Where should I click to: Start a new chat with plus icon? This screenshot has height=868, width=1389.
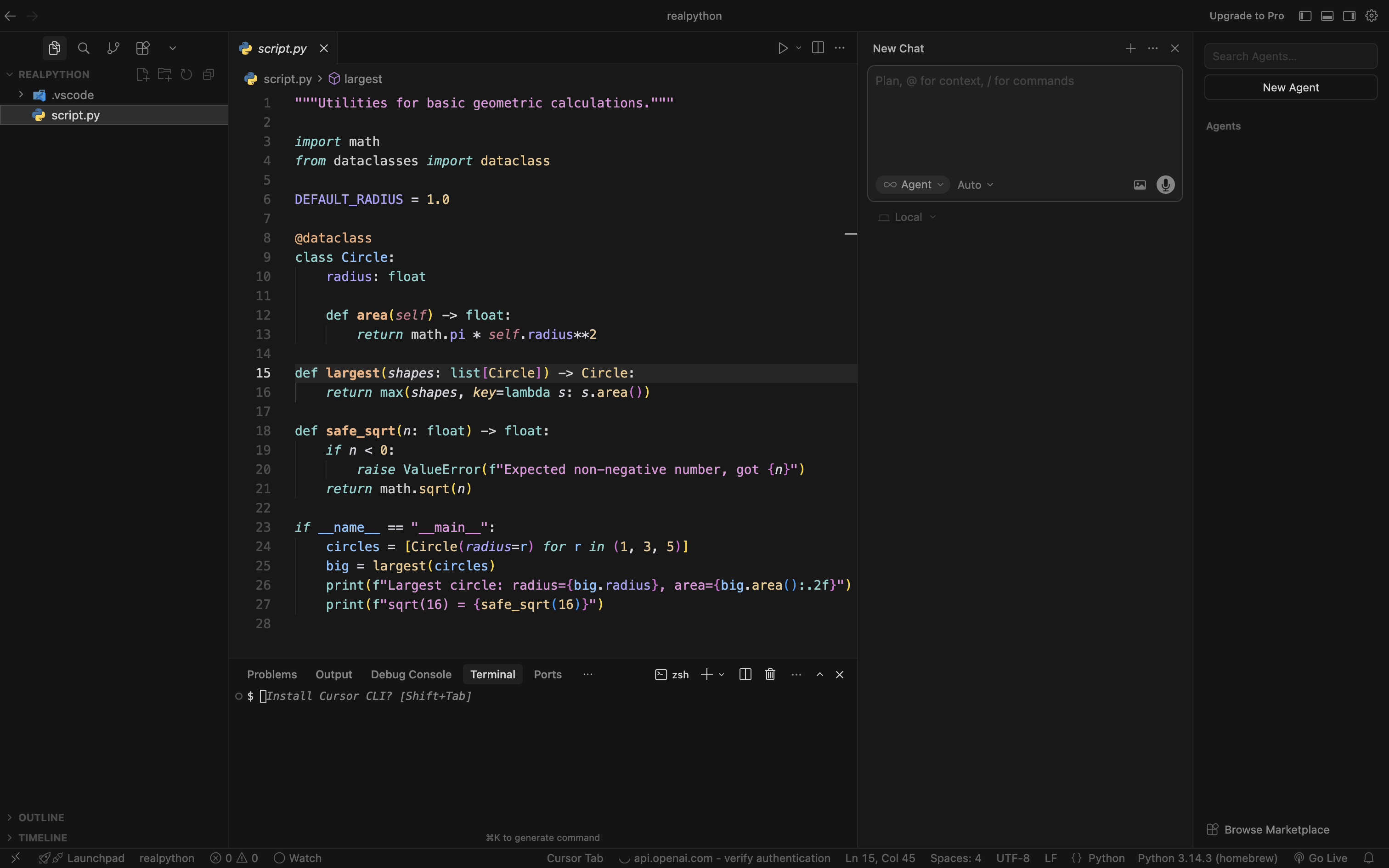click(1131, 48)
